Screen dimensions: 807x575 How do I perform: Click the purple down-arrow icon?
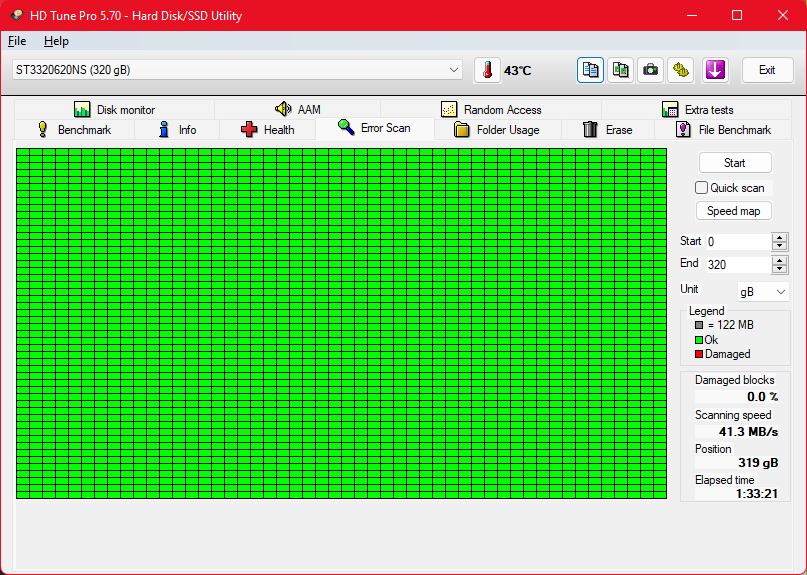click(714, 70)
